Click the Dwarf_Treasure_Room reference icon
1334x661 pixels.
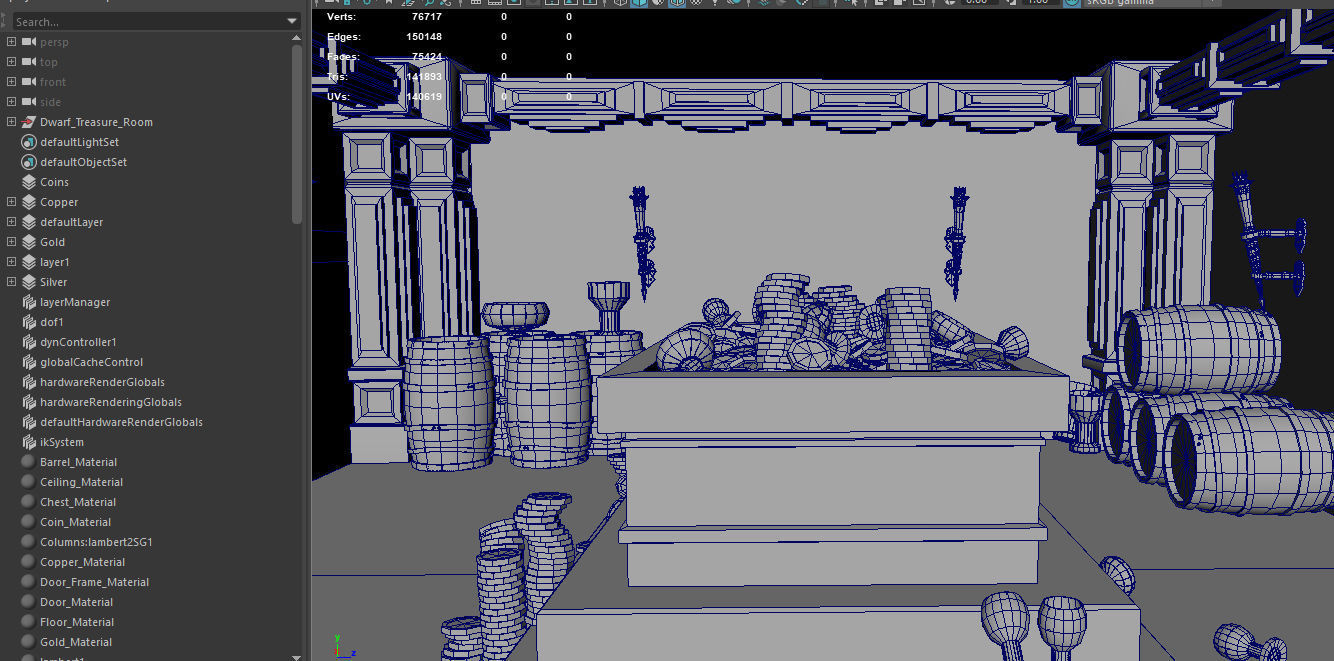29,122
